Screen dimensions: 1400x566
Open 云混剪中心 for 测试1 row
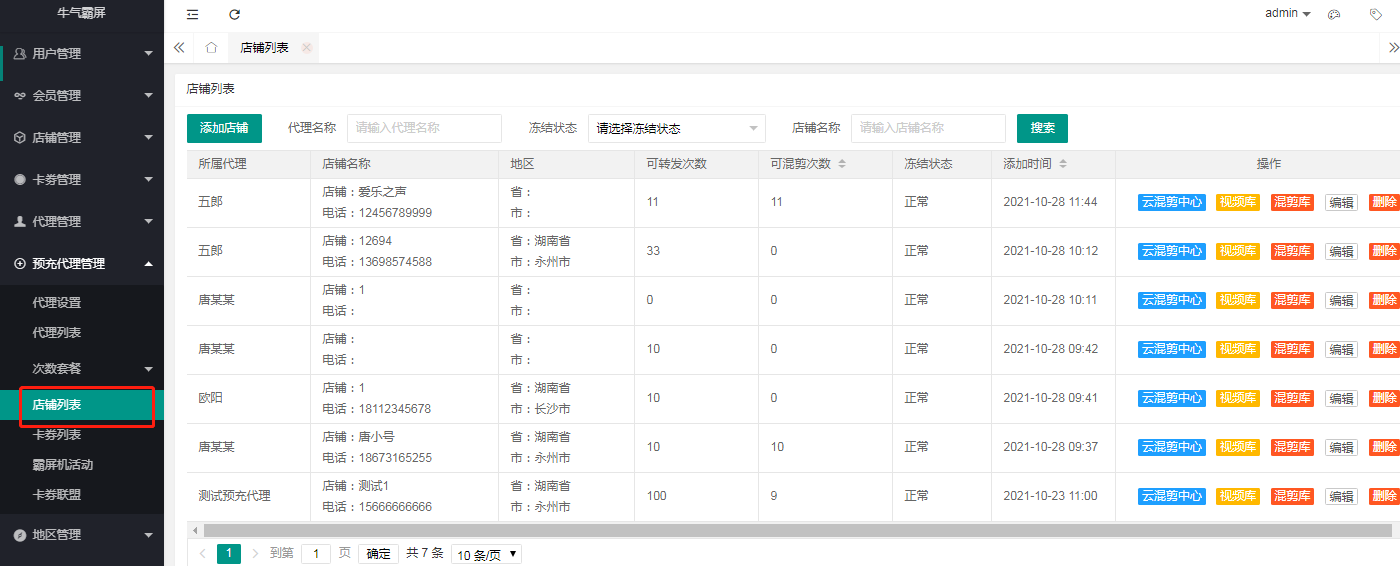click(x=1172, y=496)
